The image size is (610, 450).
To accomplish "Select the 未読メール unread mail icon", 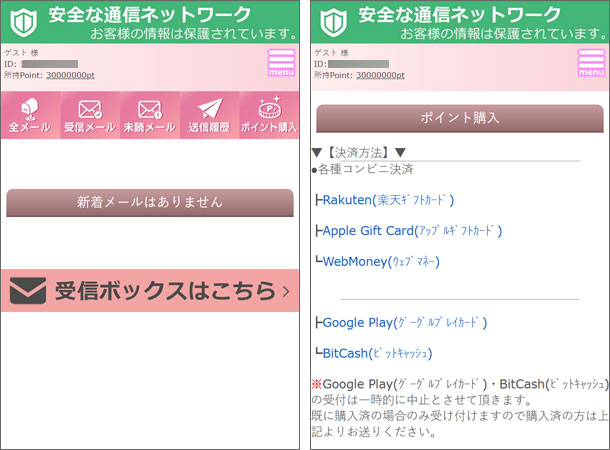I will click(150, 116).
